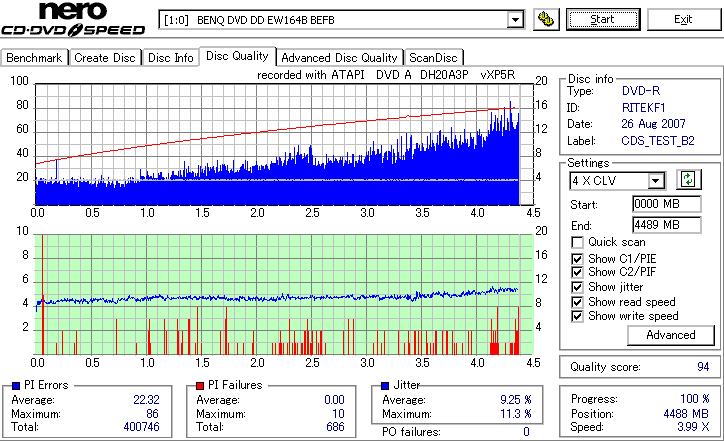Click the PI Errors average 22.32
Viewport: 724px width, 441px height.
pos(146,399)
